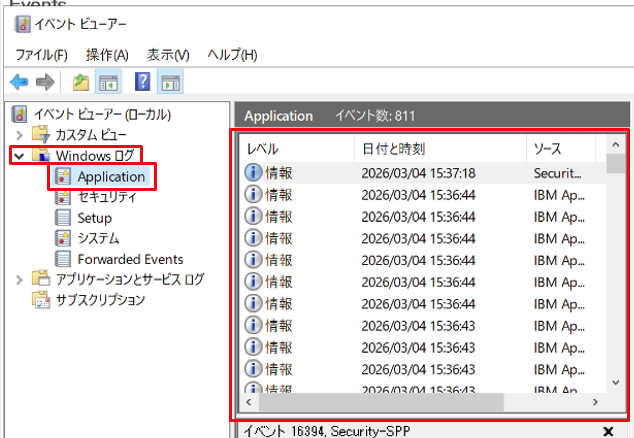This screenshot has width=634, height=438.
Task: Toggle the show/hide action pane icon
Action: click(170, 82)
